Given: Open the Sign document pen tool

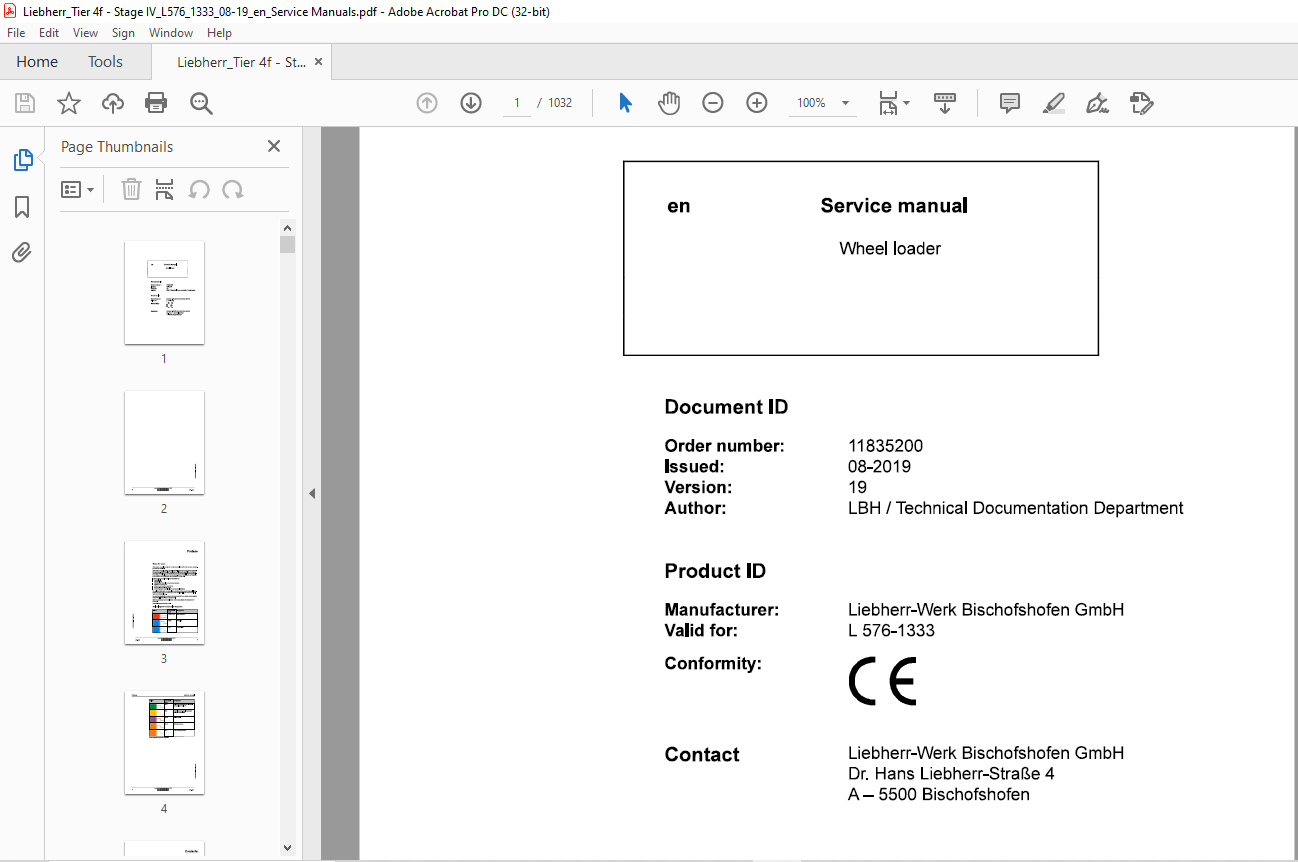Looking at the screenshot, I should coord(1097,103).
